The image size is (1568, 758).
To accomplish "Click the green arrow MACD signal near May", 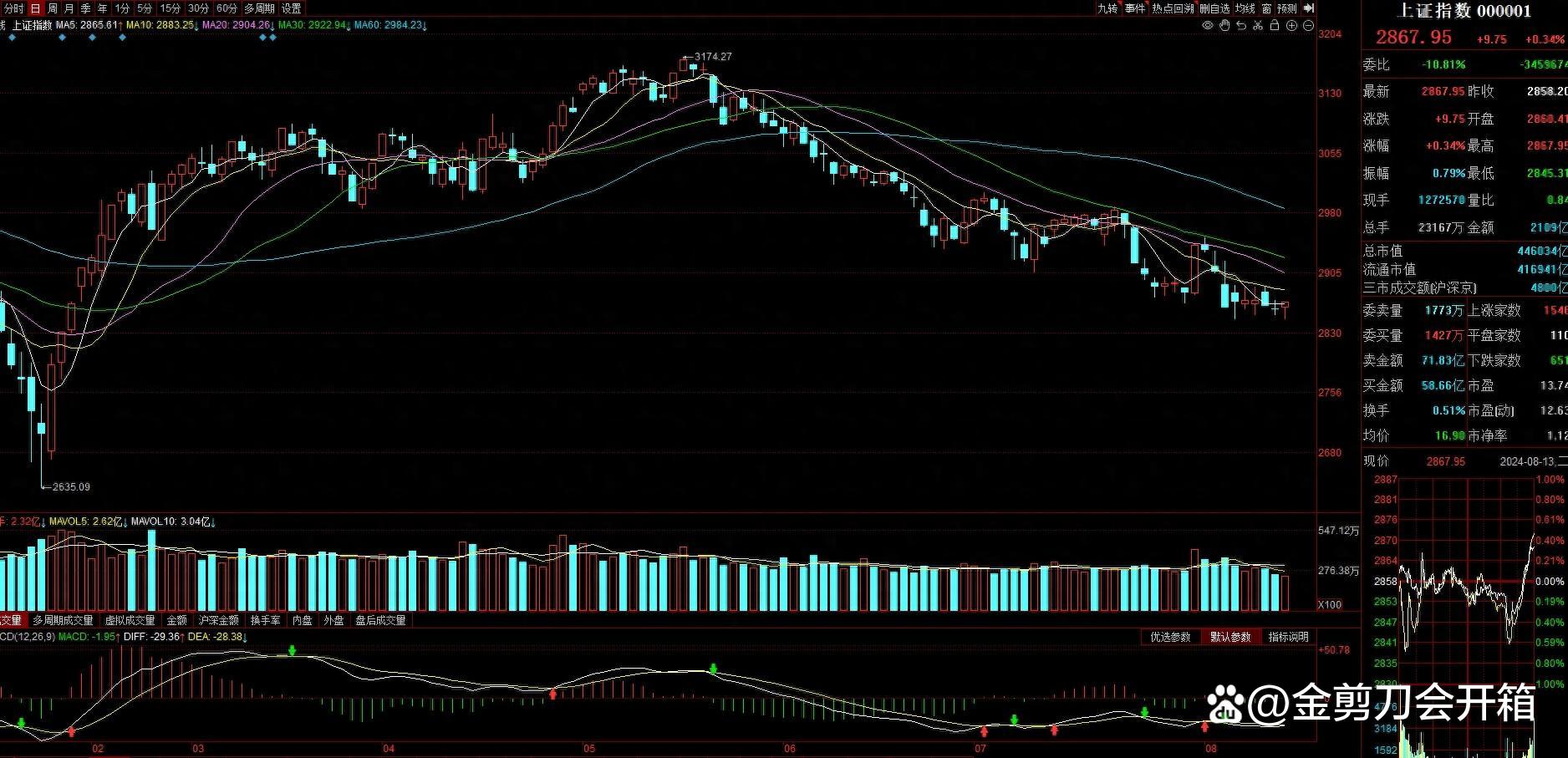I will pyautogui.click(x=713, y=669).
